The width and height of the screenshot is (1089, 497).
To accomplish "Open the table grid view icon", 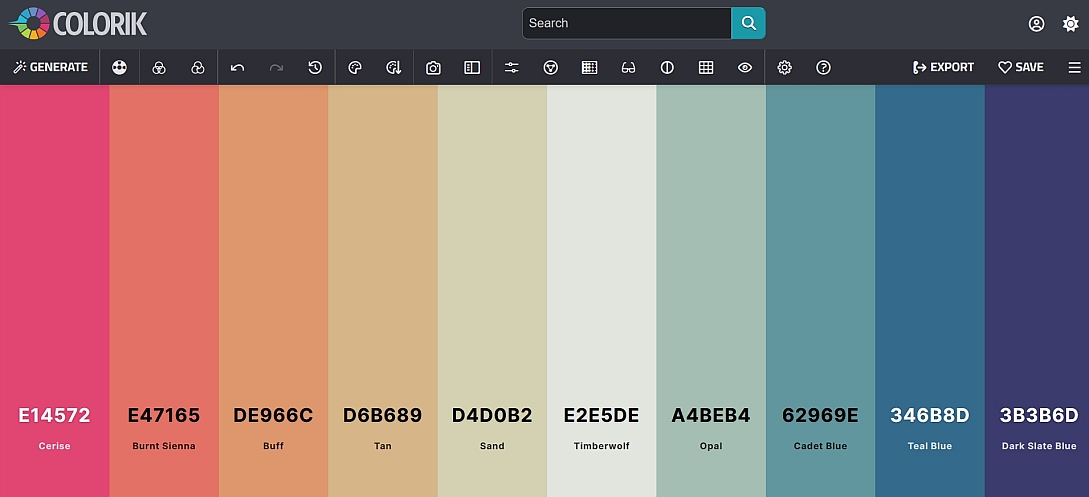I will pos(706,67).
